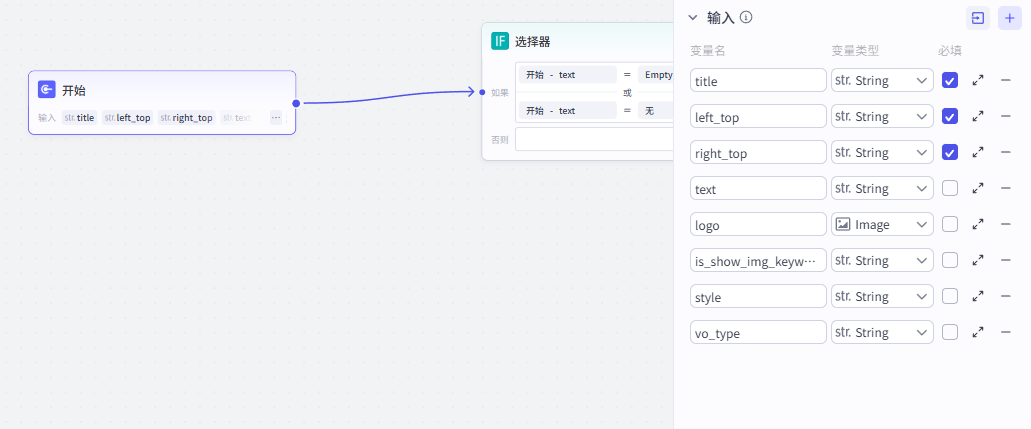Expand the logo variable row editor
This screenshot has height=429, width=1031.
pyautogui.click(x=978, y=225)
